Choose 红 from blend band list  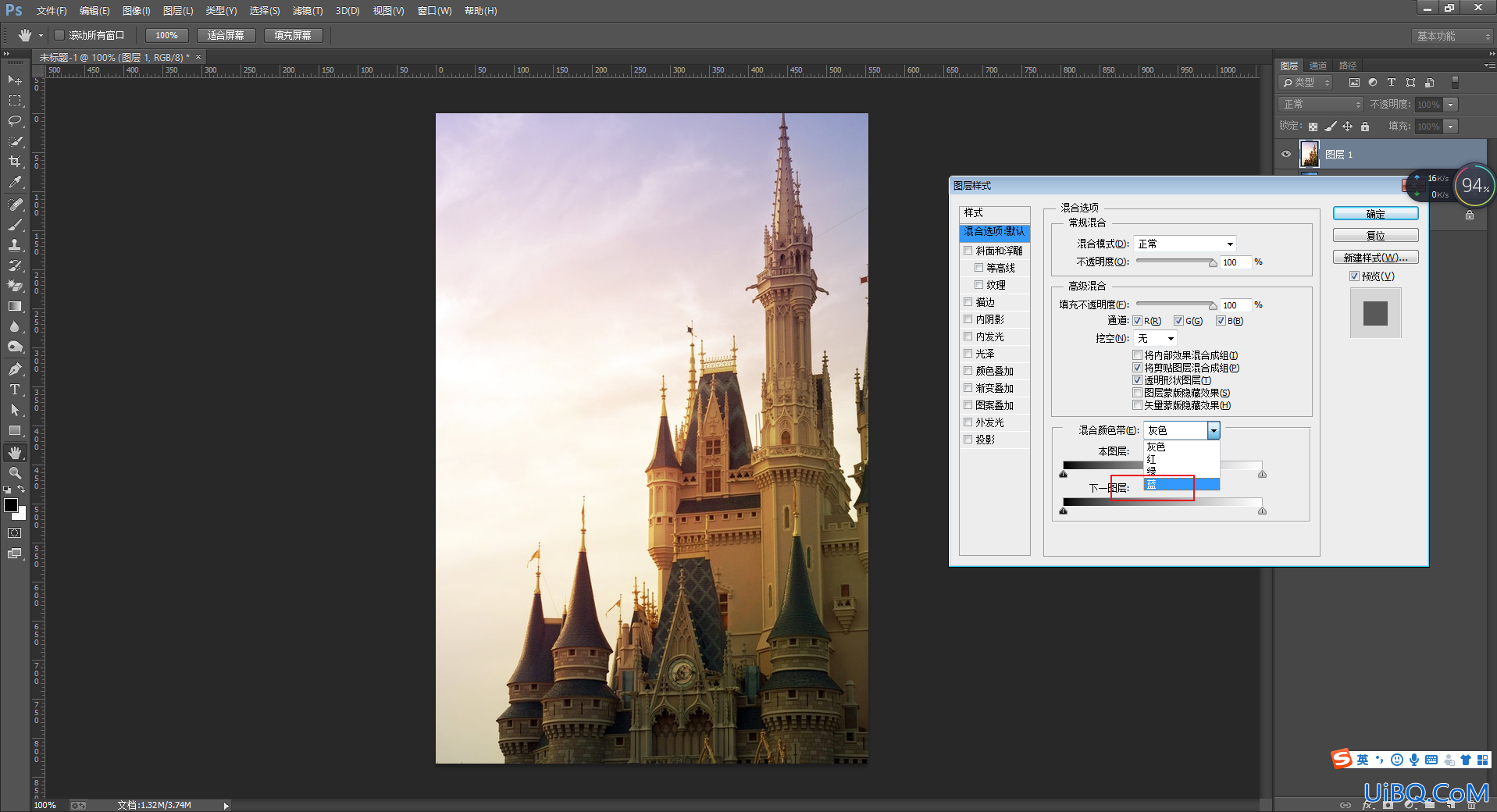point(1182,459)
